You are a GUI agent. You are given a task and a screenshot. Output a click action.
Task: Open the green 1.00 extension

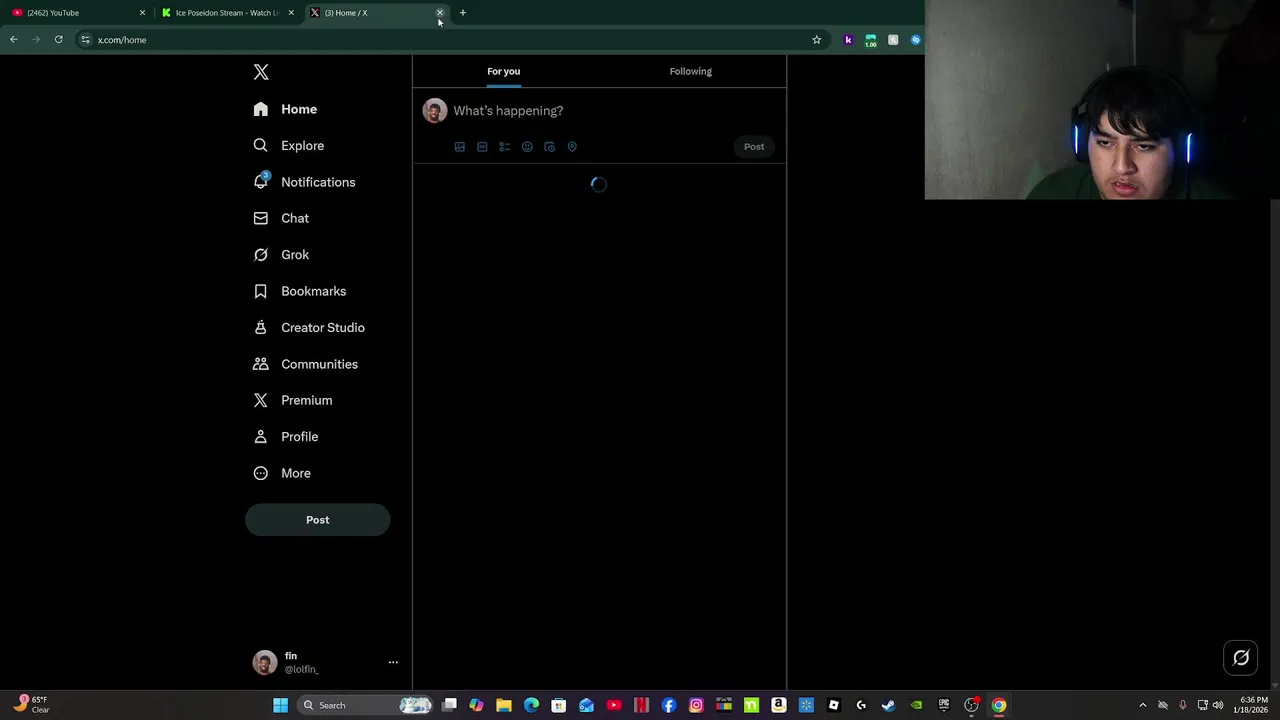coord(871,40)
